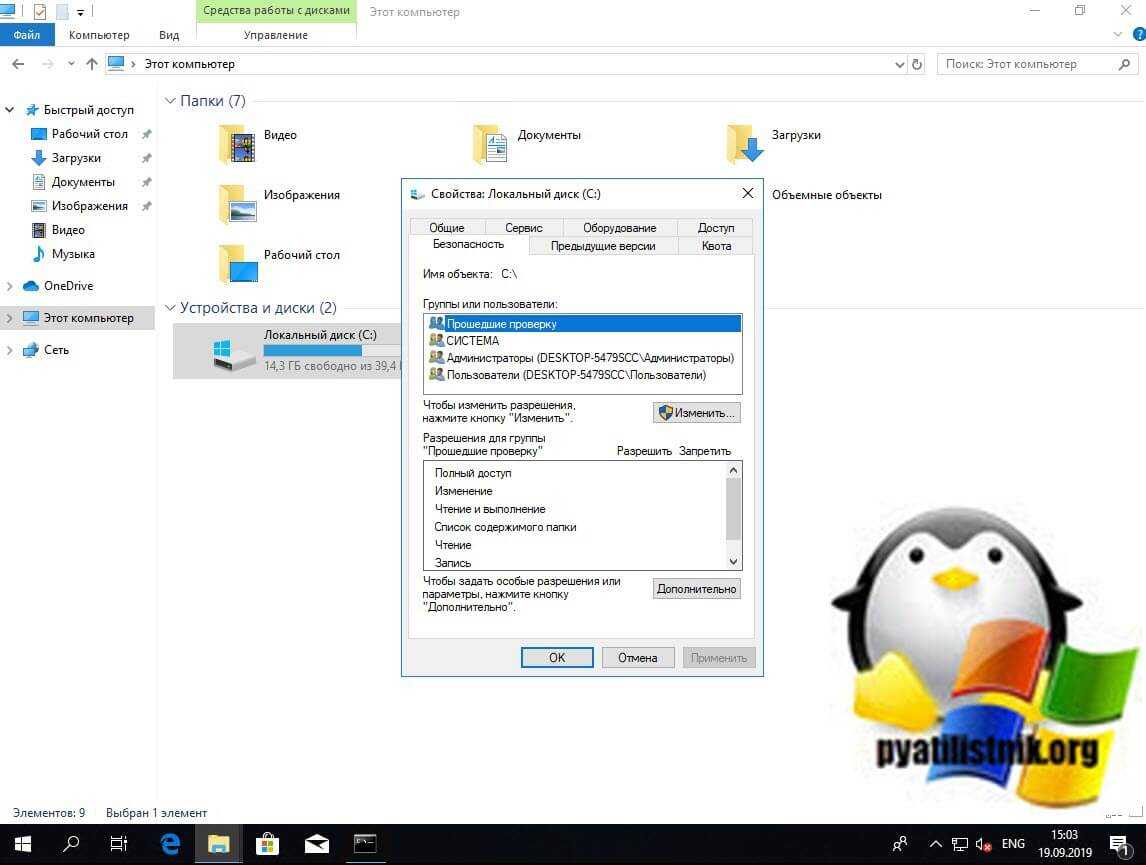Viewport: 1146px width, 865px height.
Task: Open the clock and date flyout
Action: 1065,845
